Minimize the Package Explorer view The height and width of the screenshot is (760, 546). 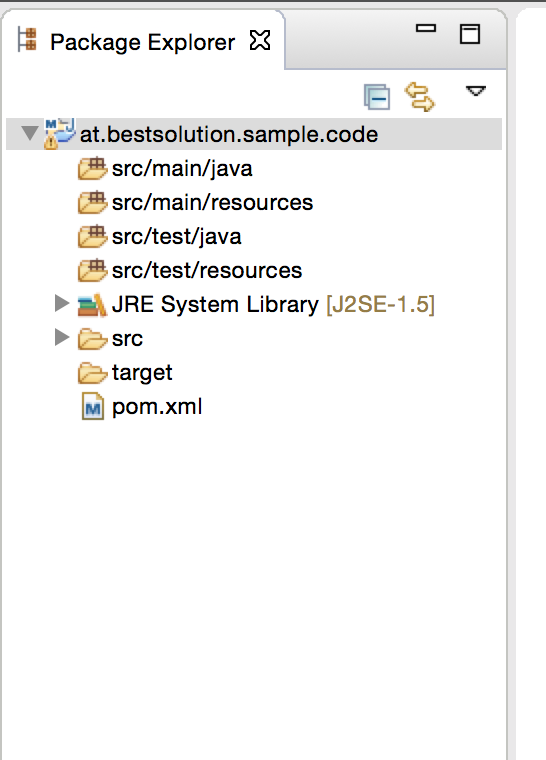click(x=426, y=29)
